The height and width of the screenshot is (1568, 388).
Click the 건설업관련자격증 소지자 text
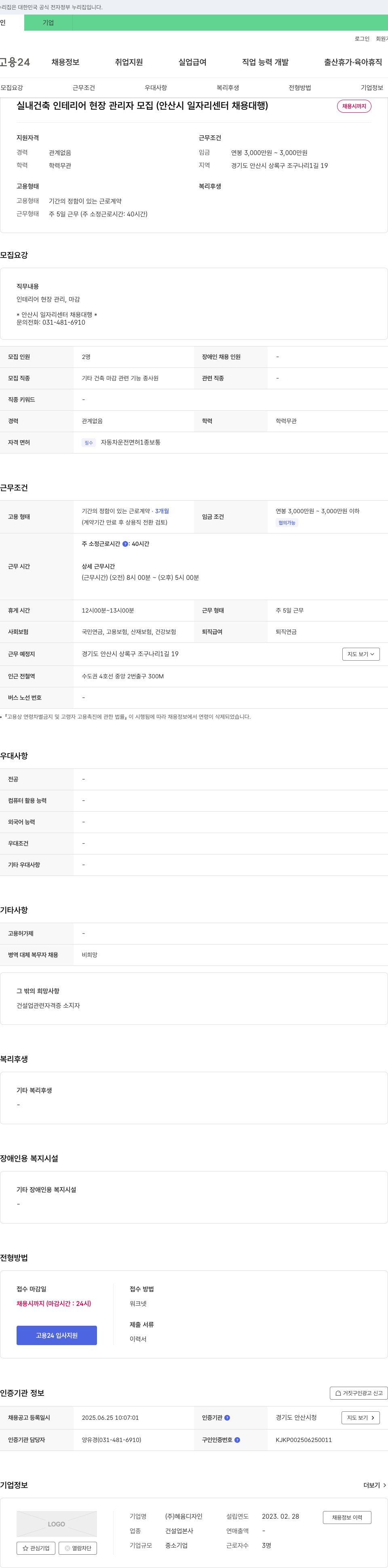[48, 1005]
